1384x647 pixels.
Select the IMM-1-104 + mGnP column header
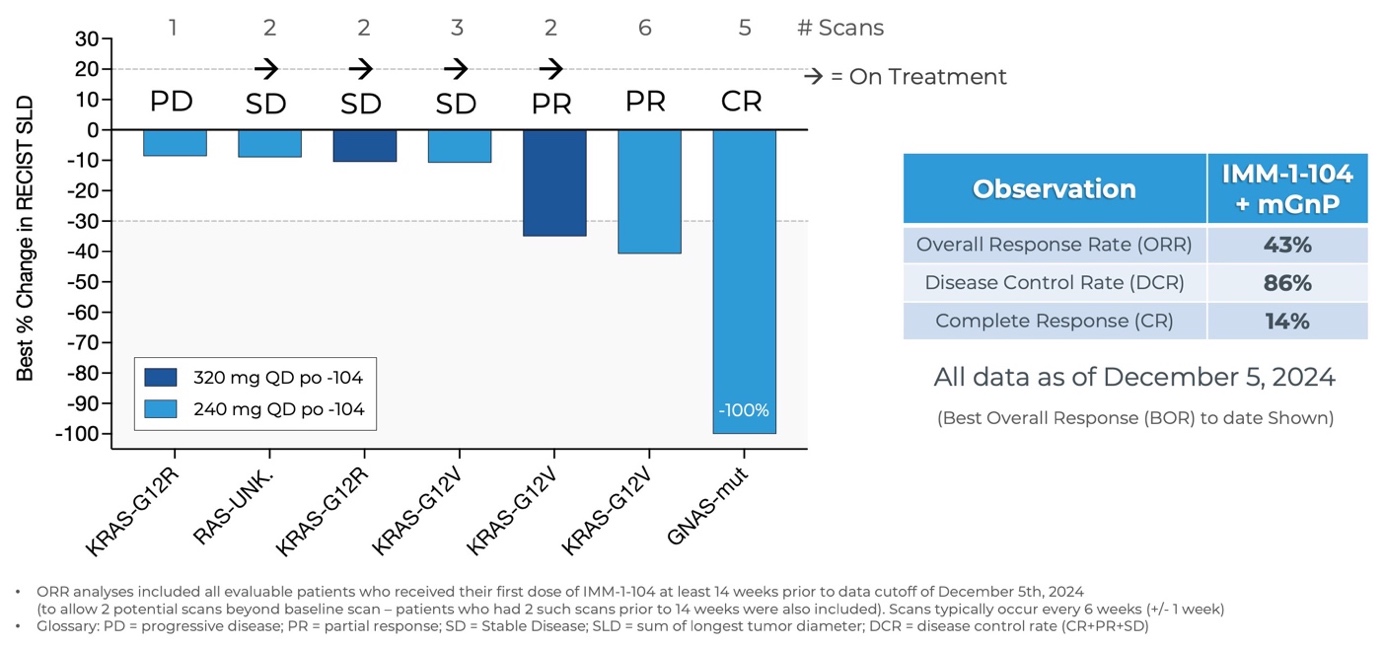coord(1287,189)
